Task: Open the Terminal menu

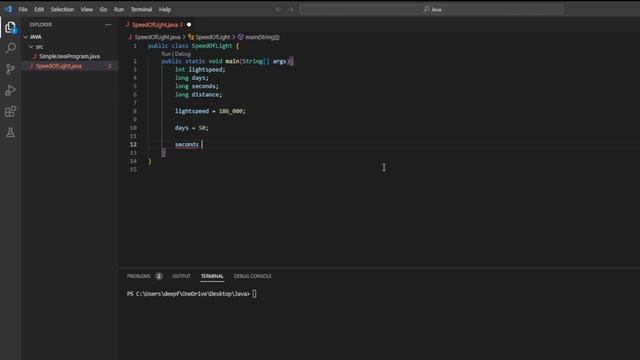Action: click(x=141, y=9)
